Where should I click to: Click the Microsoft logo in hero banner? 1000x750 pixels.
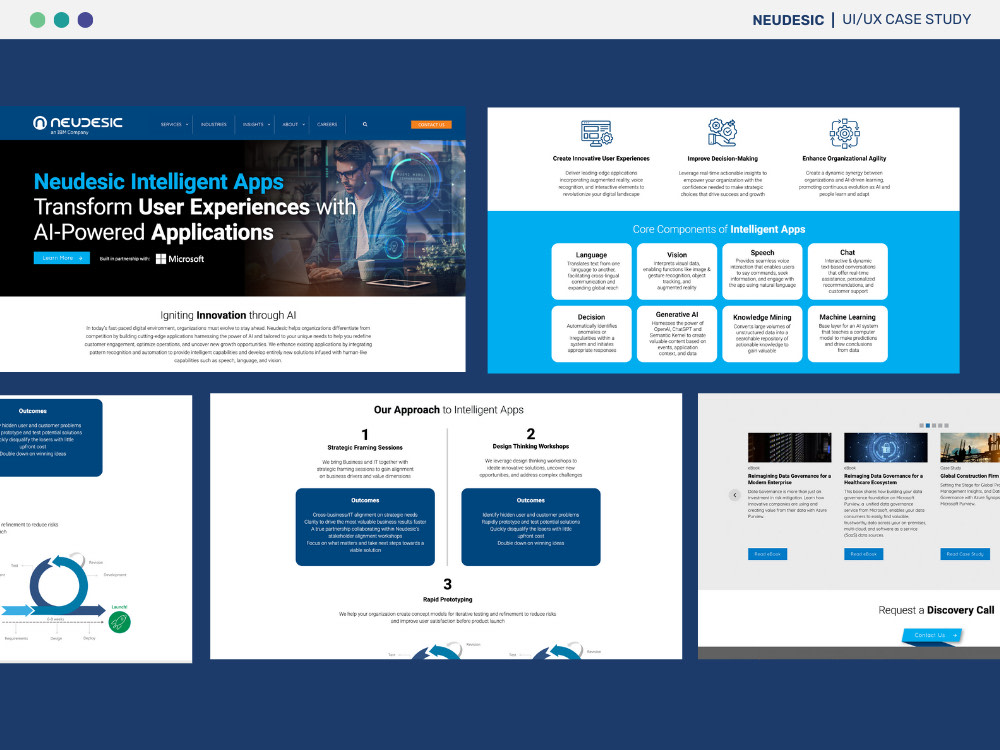(x=180, y=259)
